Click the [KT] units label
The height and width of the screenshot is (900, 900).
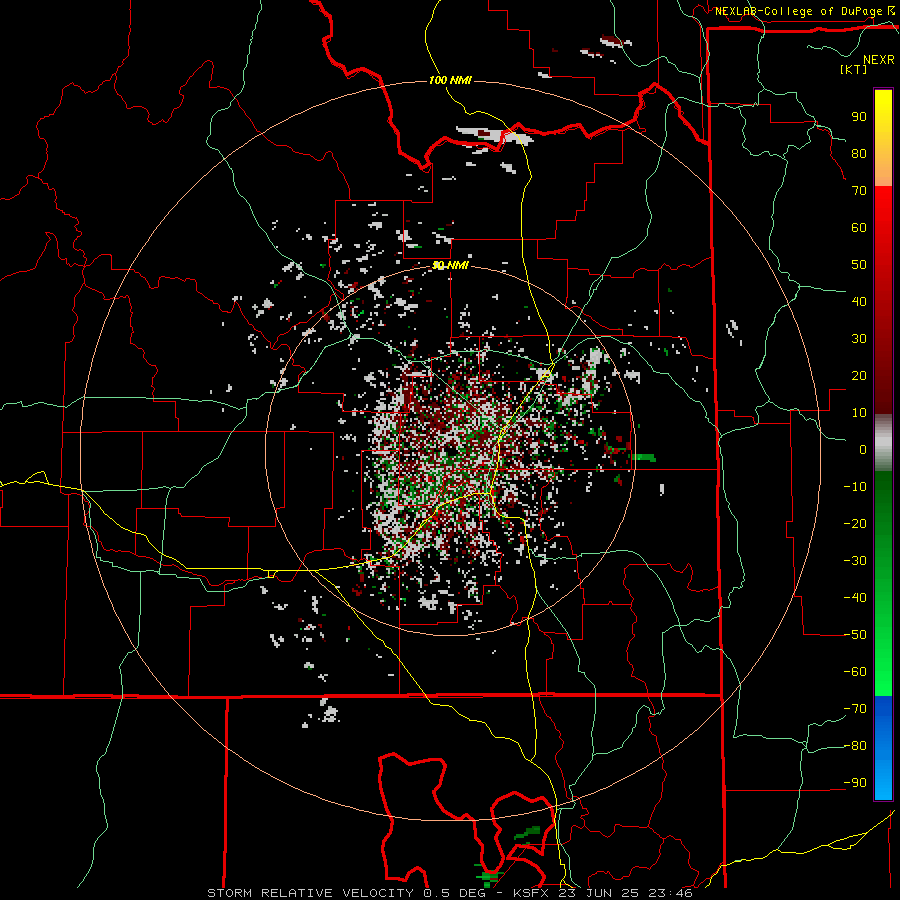pyautogui.click(x=854, y=69)
